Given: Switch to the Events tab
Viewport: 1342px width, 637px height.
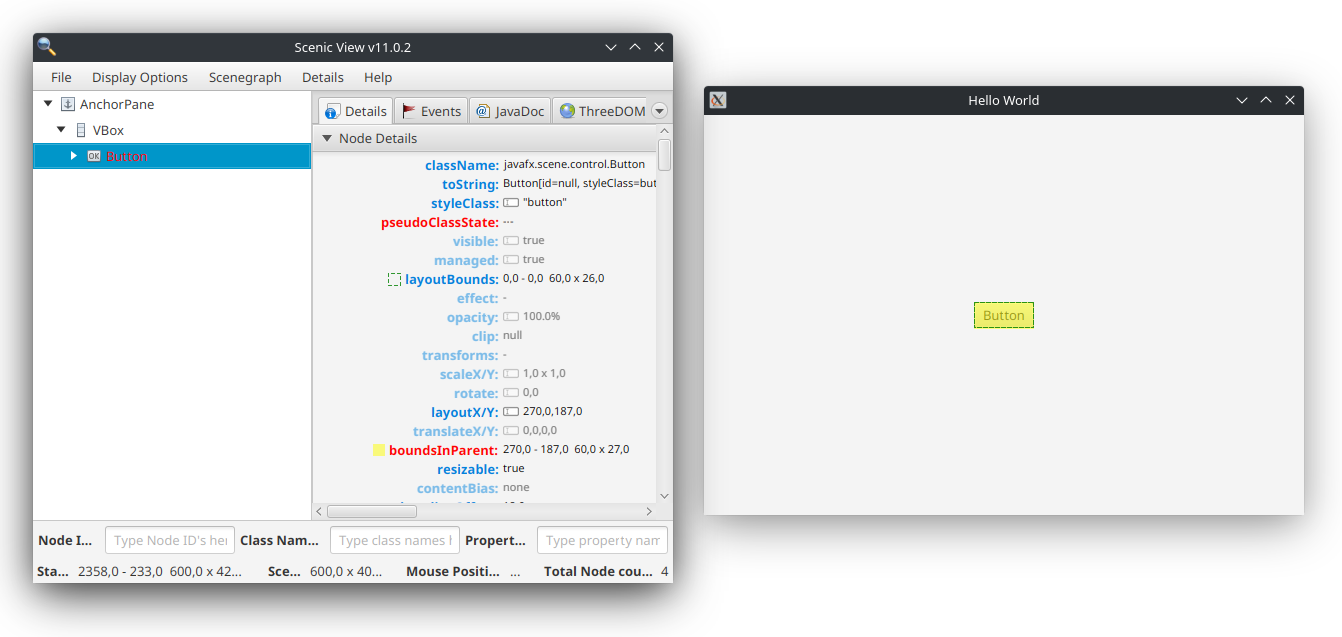Looking at the screenshot, I should tap(431, 111).
